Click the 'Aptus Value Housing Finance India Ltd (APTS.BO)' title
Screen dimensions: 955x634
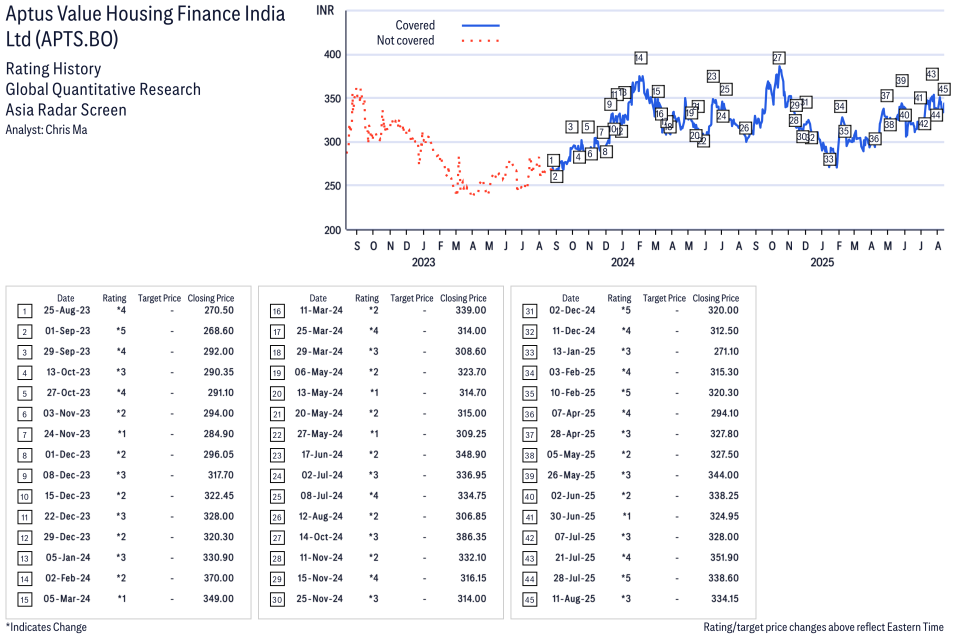tap(145, 26)
